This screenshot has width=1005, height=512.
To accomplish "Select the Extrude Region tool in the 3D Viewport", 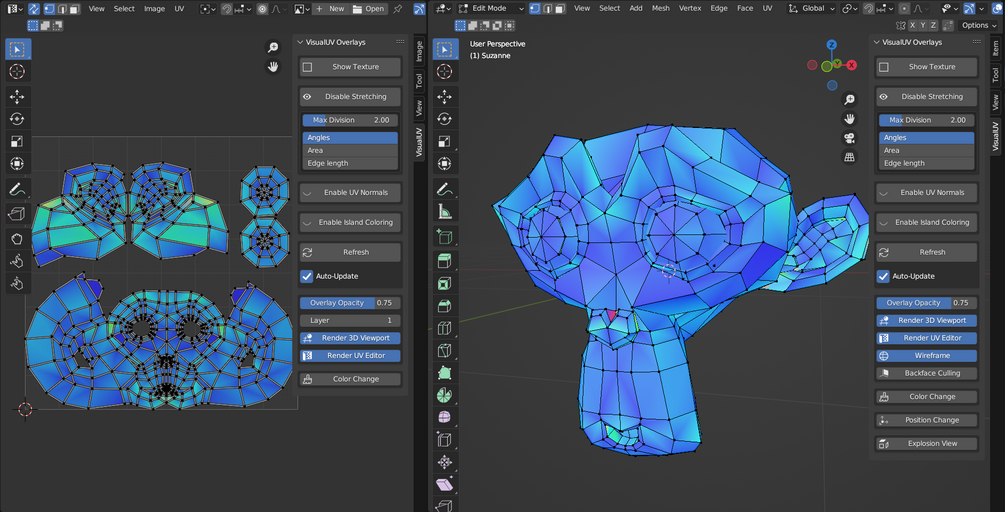I will 445,261.
